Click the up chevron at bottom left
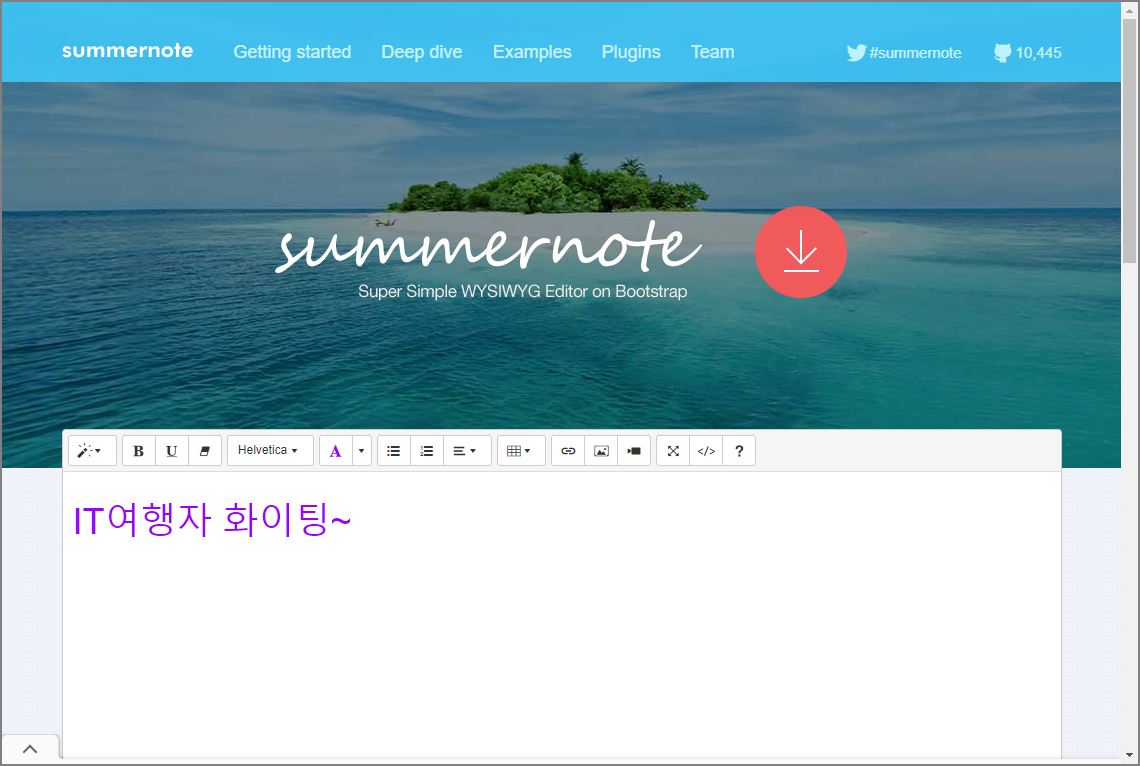The image size is (1140, 766). (30, 749)
